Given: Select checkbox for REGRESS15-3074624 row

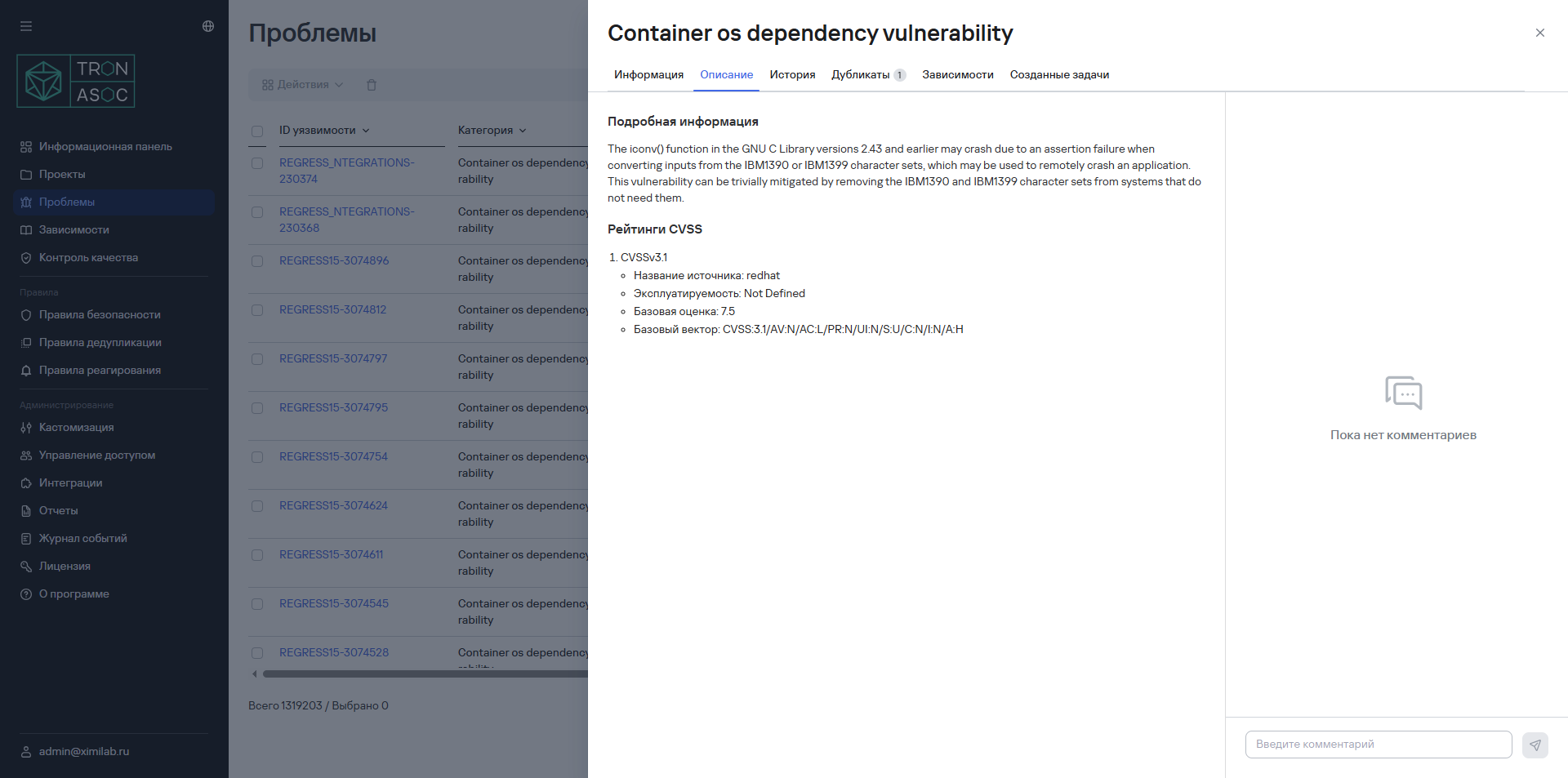Looking at the screenshot, I should tap(257, 506).
